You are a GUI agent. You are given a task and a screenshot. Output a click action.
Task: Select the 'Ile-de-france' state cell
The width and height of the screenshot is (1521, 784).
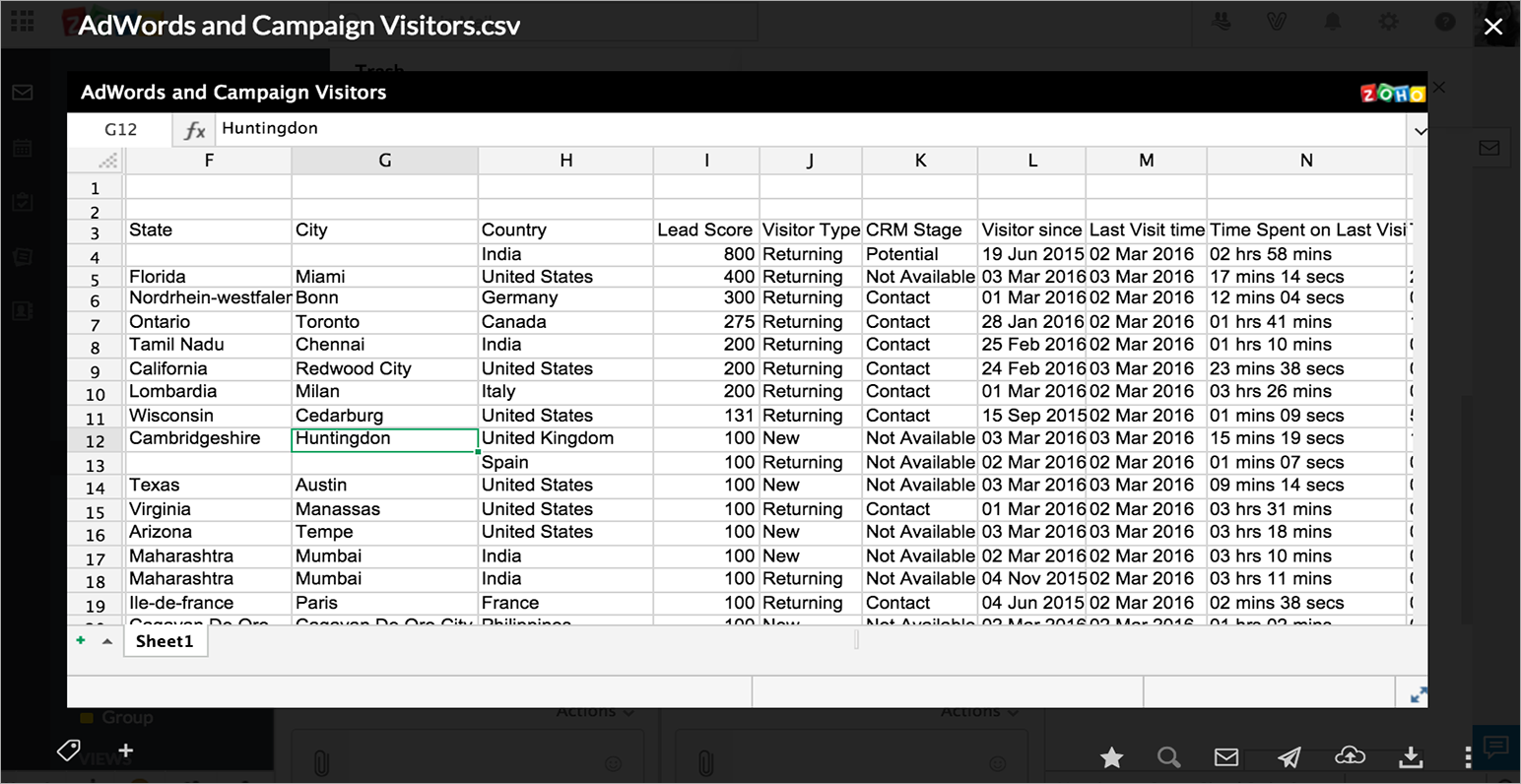tap(209, 604)
